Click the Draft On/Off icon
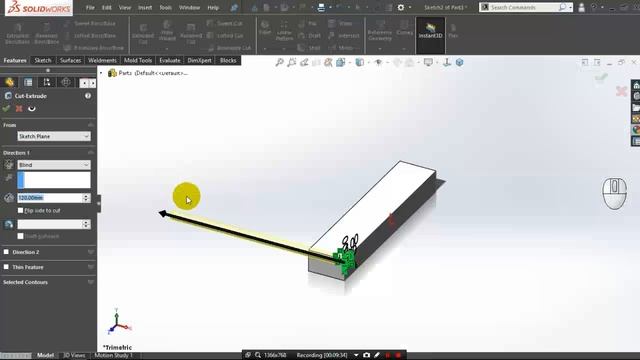 (x=9, y=224)
